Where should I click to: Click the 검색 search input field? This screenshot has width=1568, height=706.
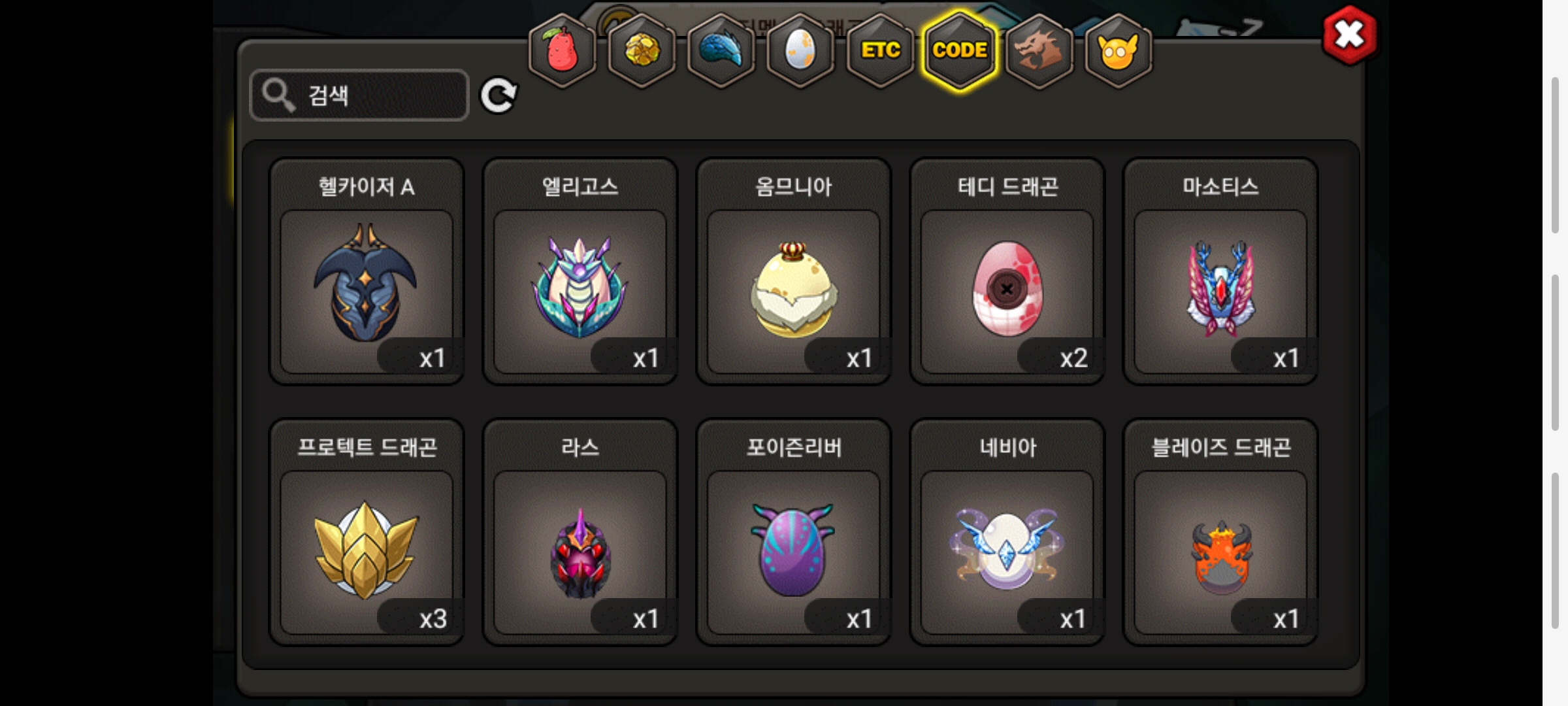(x=359, y=95)
